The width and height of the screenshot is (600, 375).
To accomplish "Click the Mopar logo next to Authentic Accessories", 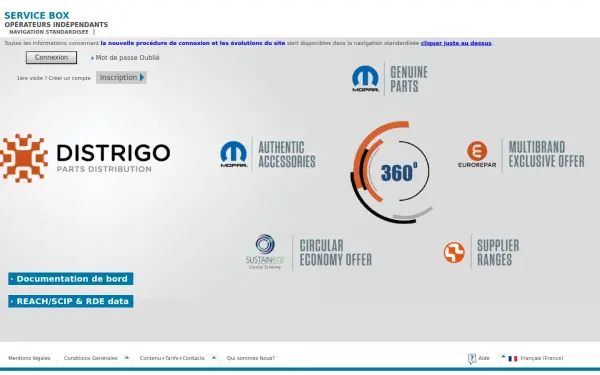I will click(x=234, y=154).
